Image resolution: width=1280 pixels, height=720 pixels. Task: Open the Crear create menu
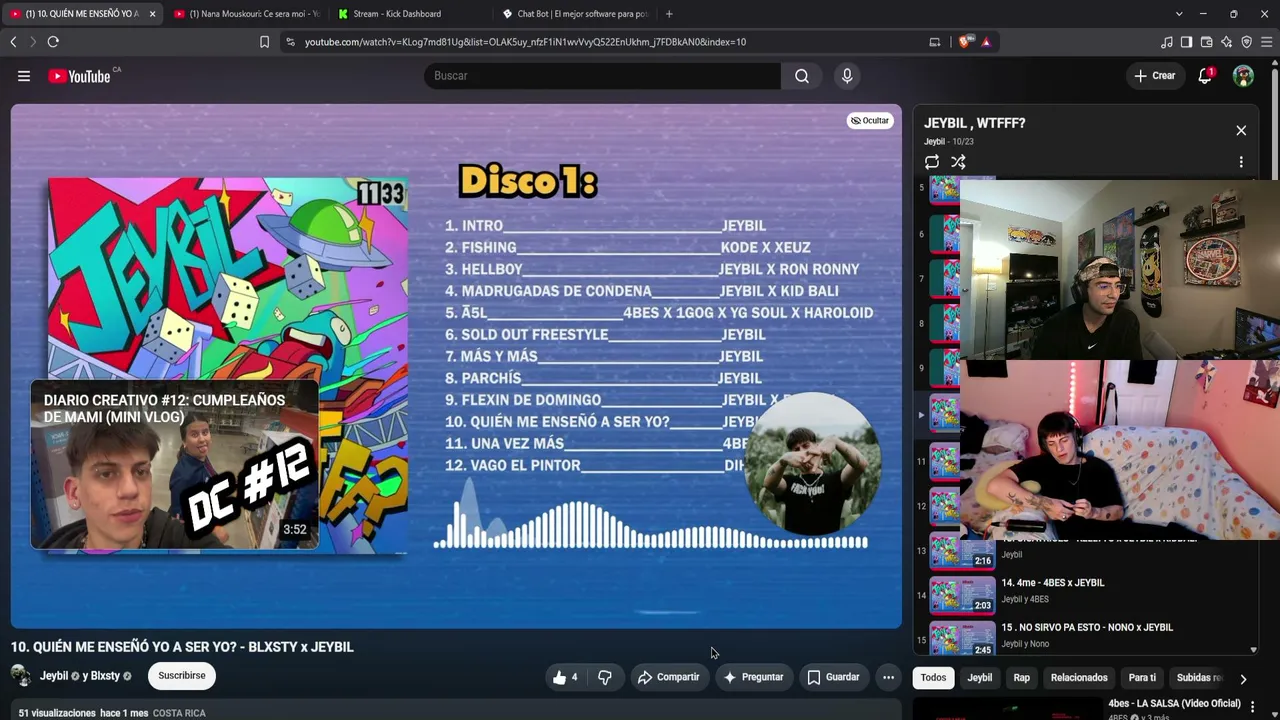pos(1155,76)
